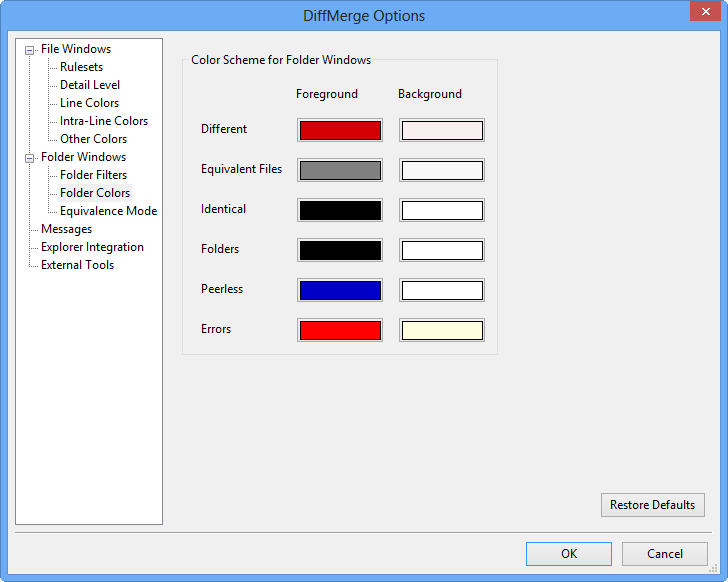Viewport: 728px width, 582px height.
Task: Dismiss the dialog with Cancel
Action: click(665, 554)
